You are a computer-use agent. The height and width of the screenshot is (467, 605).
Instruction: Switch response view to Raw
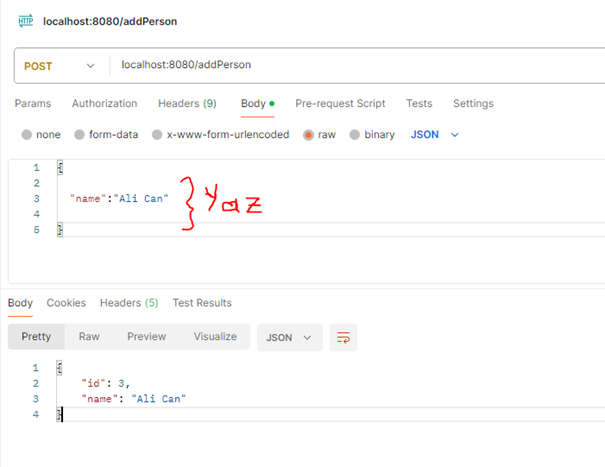pyautogui.click(x=89, y=337)
